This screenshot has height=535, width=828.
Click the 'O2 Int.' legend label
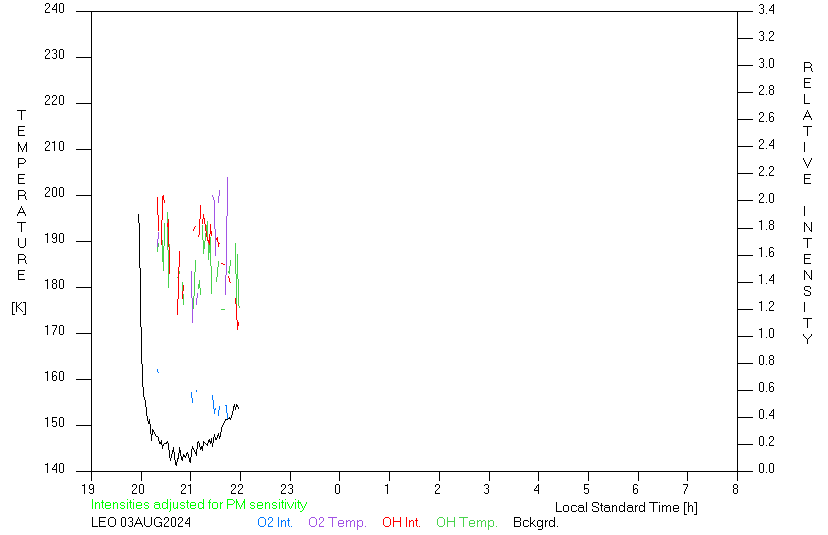275,522
